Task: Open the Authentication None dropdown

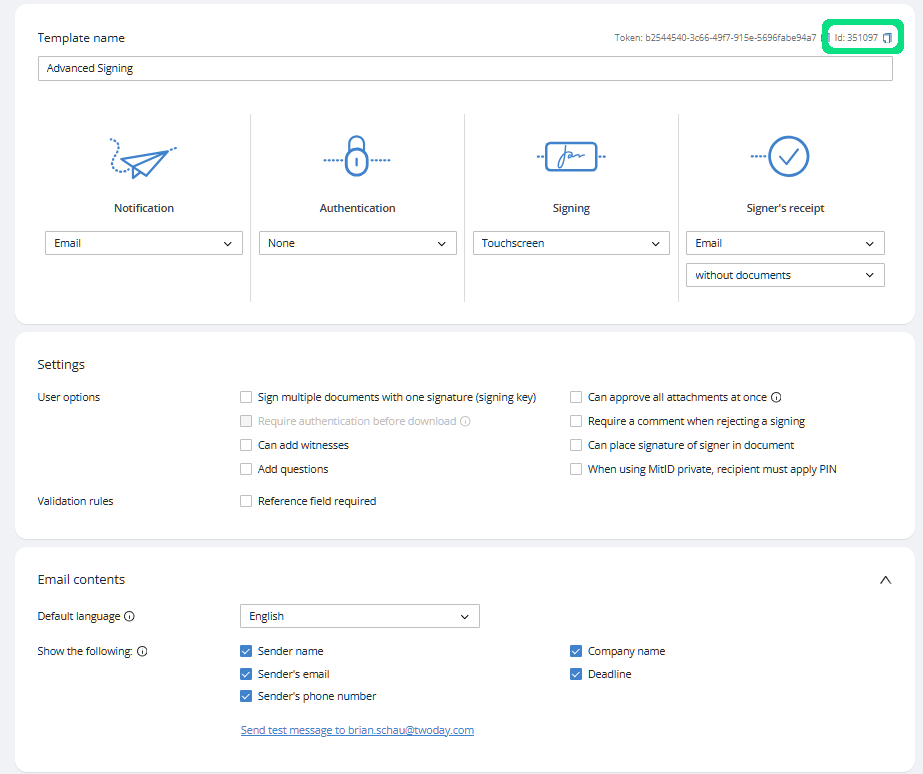Action: [x=357, y=243]
